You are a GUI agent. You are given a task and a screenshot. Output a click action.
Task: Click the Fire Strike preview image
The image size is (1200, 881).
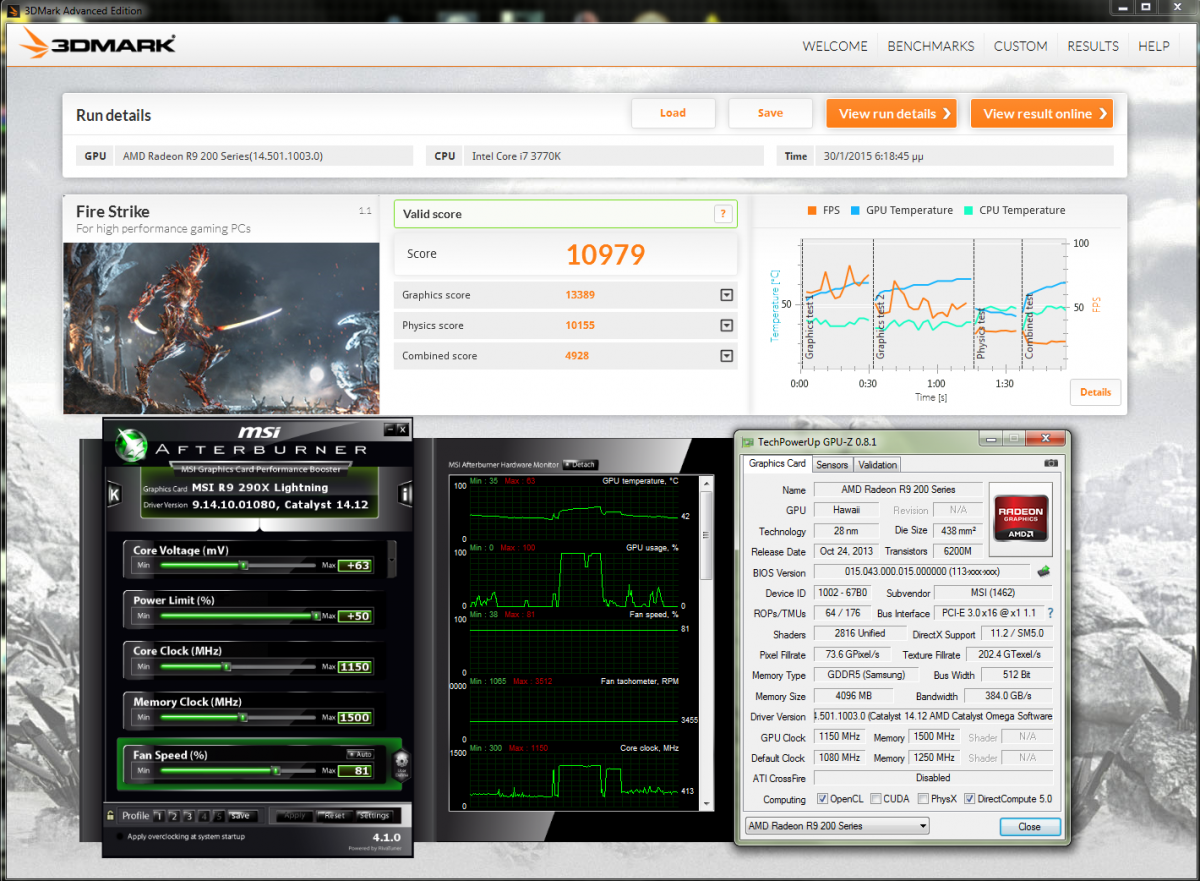click(221, 328)
